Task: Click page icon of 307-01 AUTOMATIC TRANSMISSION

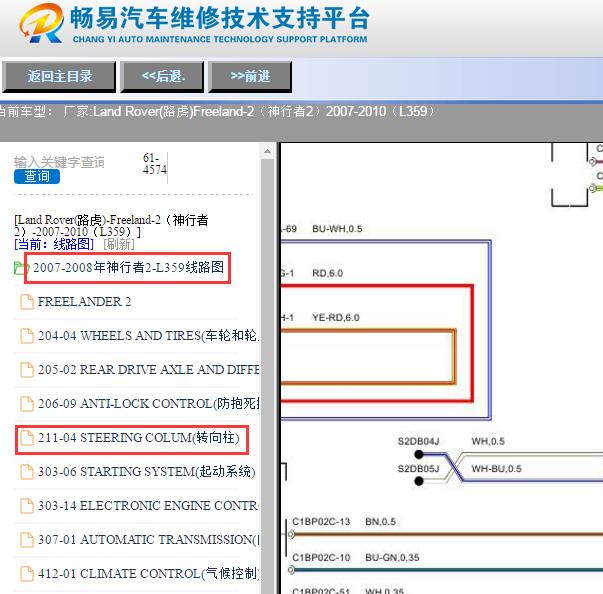Action: click(x=27, y=539)
